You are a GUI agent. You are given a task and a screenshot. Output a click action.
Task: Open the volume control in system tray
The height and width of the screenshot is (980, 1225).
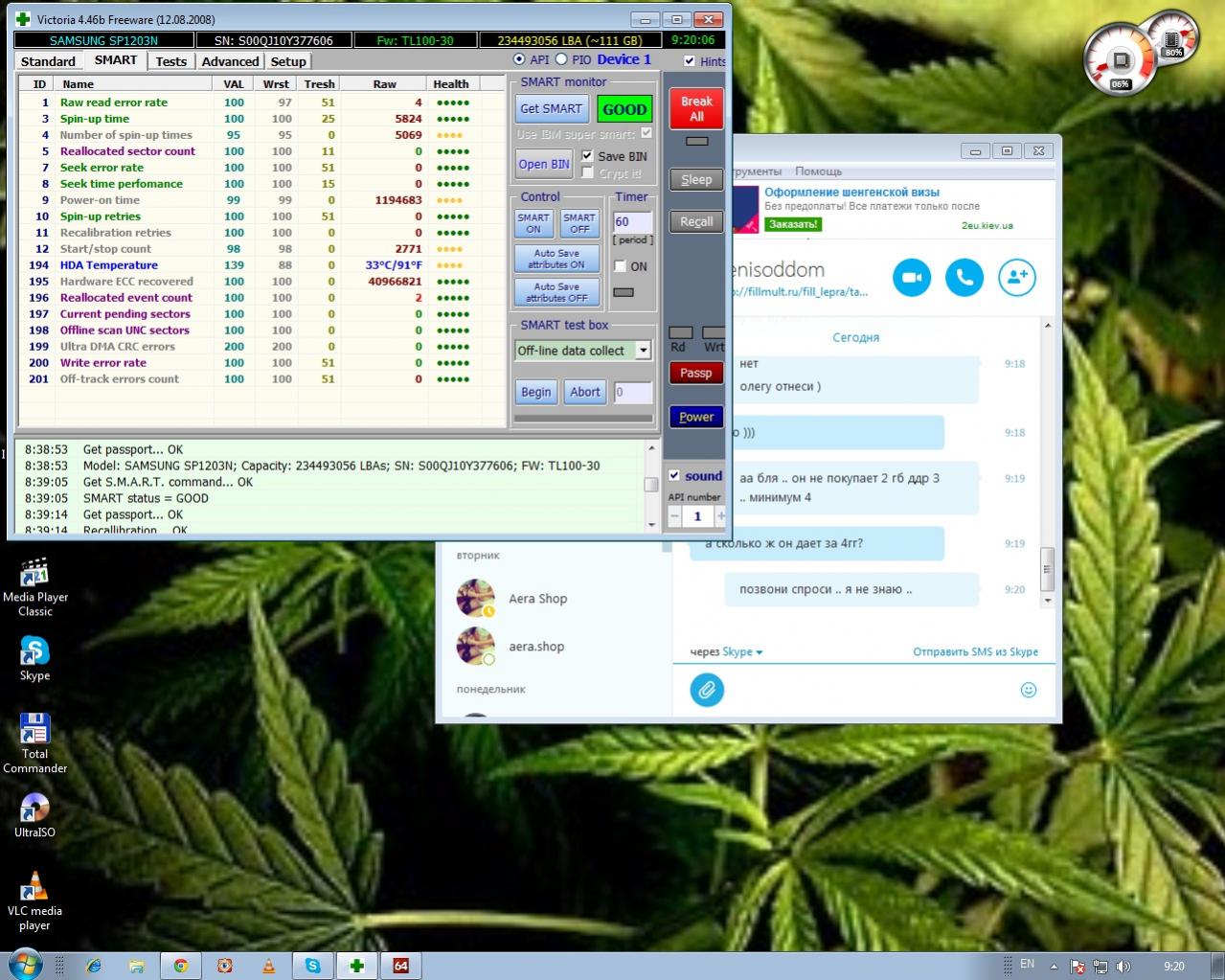(x=1123, y=967)
